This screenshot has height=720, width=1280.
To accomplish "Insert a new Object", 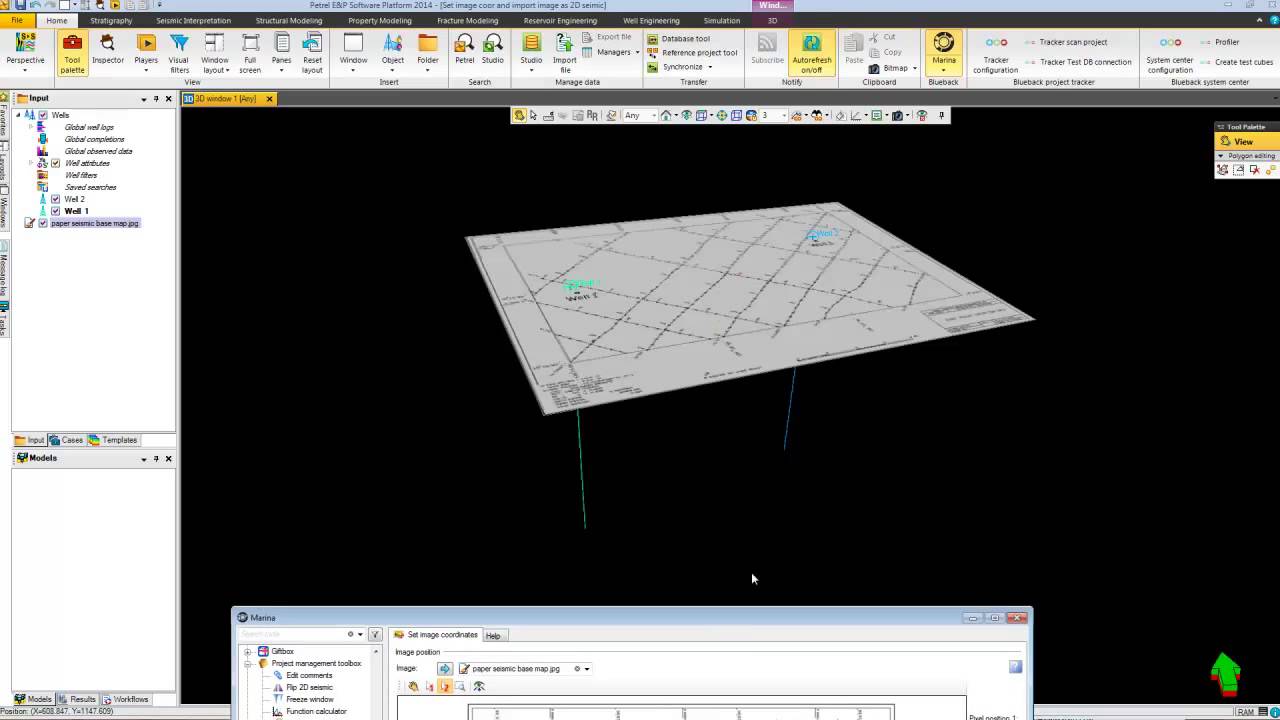I will pyautogui.click(x=393, y=54).
